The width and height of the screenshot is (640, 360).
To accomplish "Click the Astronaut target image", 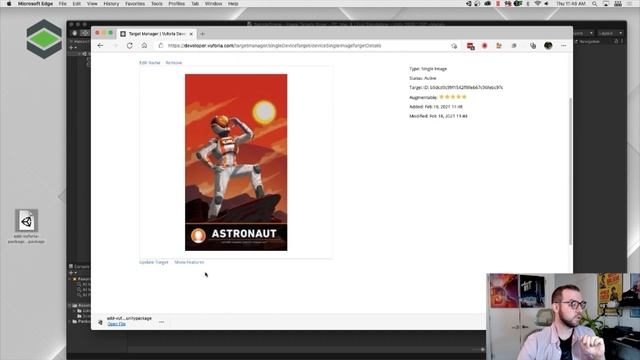I will (236, 162).
